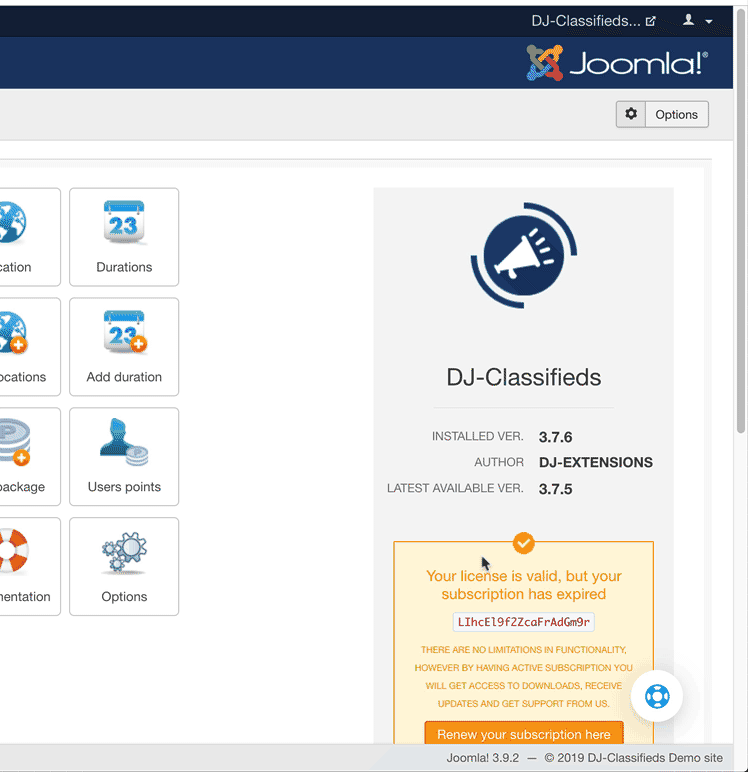Open the Durations calendar icon tile
Screen dimensions: 748x772
[124, 237]
